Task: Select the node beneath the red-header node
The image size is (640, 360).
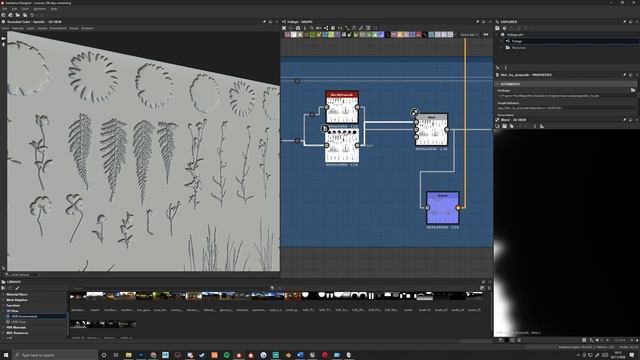Action: tap(342, 145)
